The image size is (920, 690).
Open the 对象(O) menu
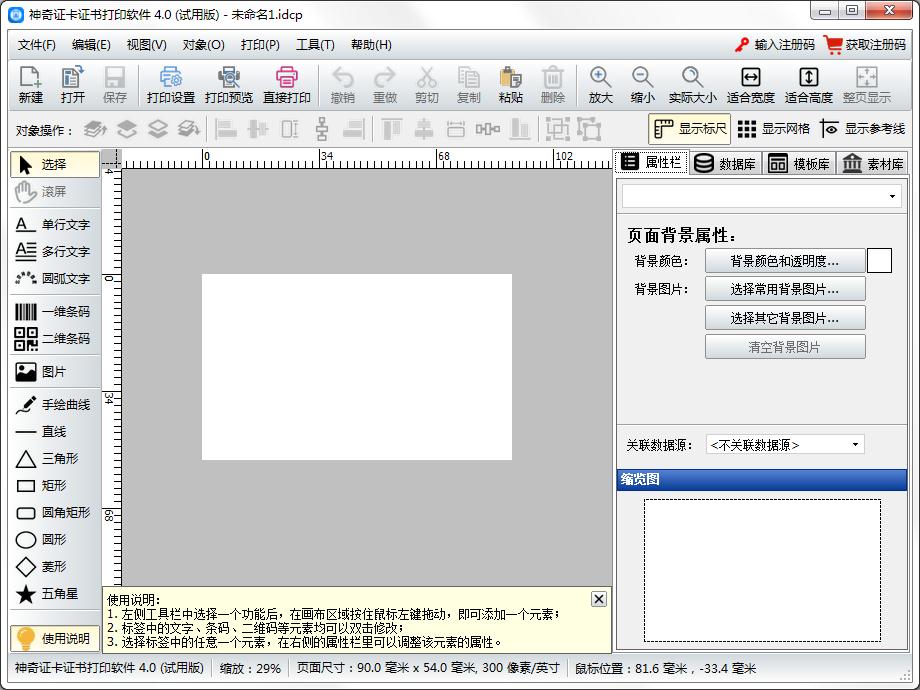point(203,45)
